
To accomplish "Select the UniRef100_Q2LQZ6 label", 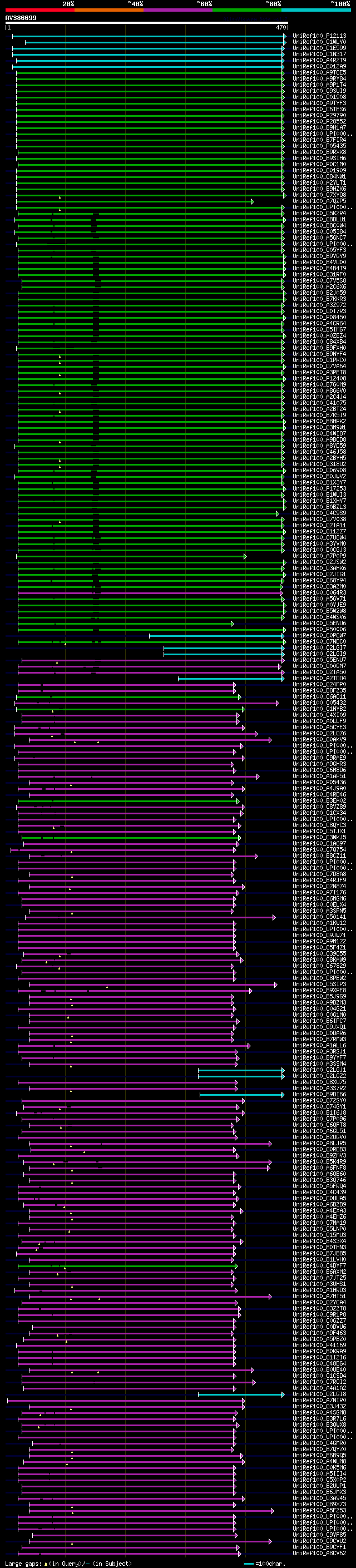I will [319, 734].
